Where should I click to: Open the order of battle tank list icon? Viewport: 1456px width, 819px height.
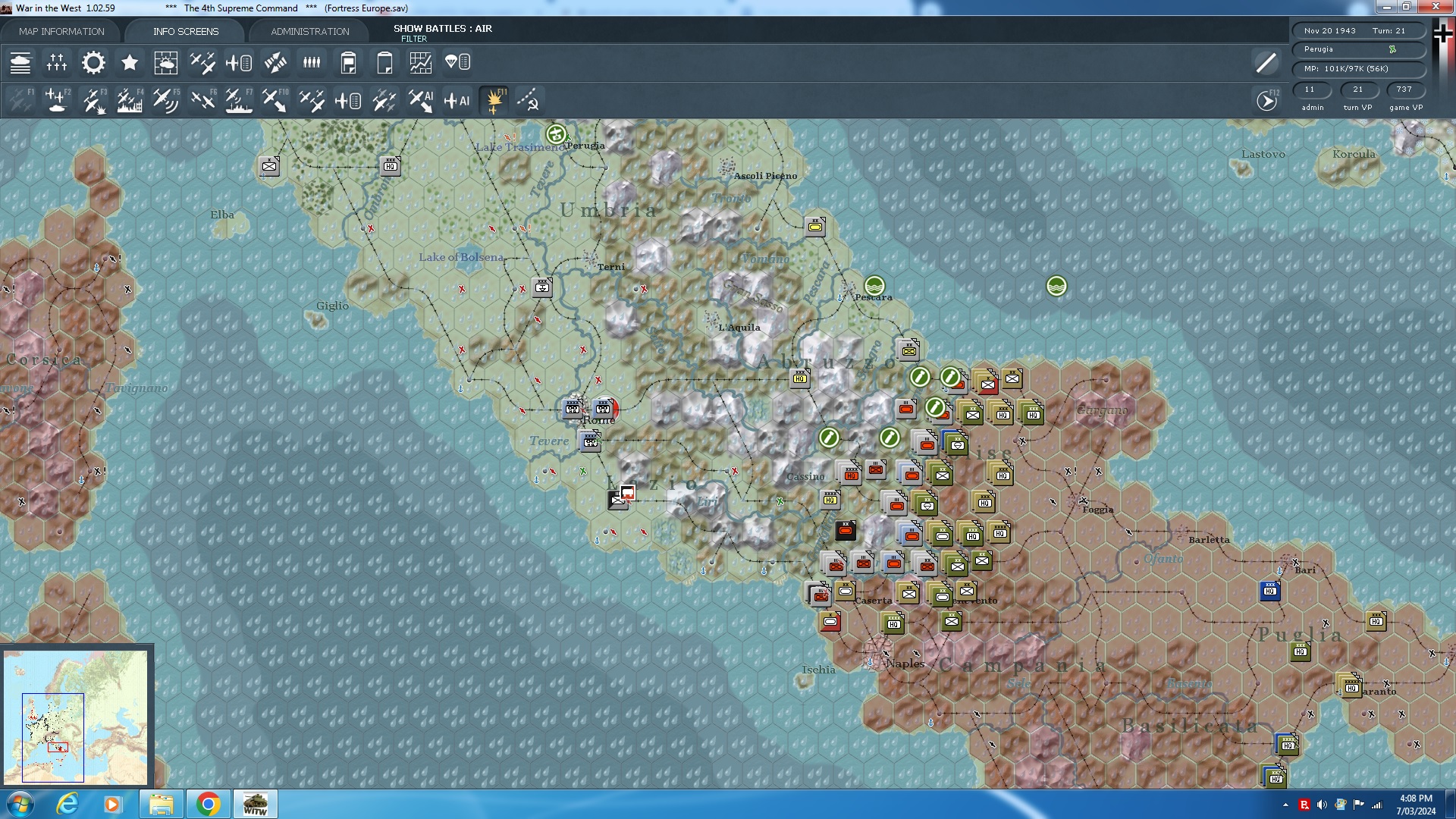tap(20, 62)
